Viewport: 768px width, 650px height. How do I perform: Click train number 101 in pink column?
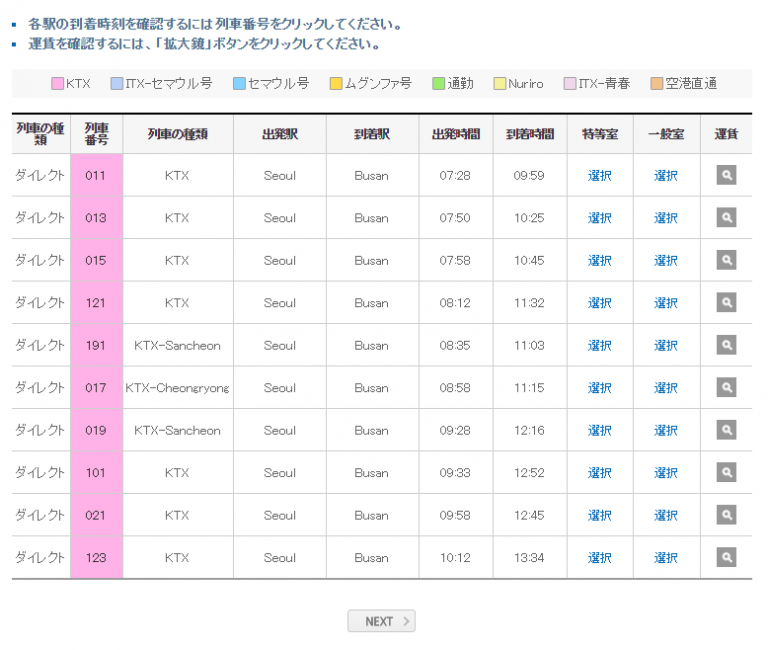tap(96, 473)
